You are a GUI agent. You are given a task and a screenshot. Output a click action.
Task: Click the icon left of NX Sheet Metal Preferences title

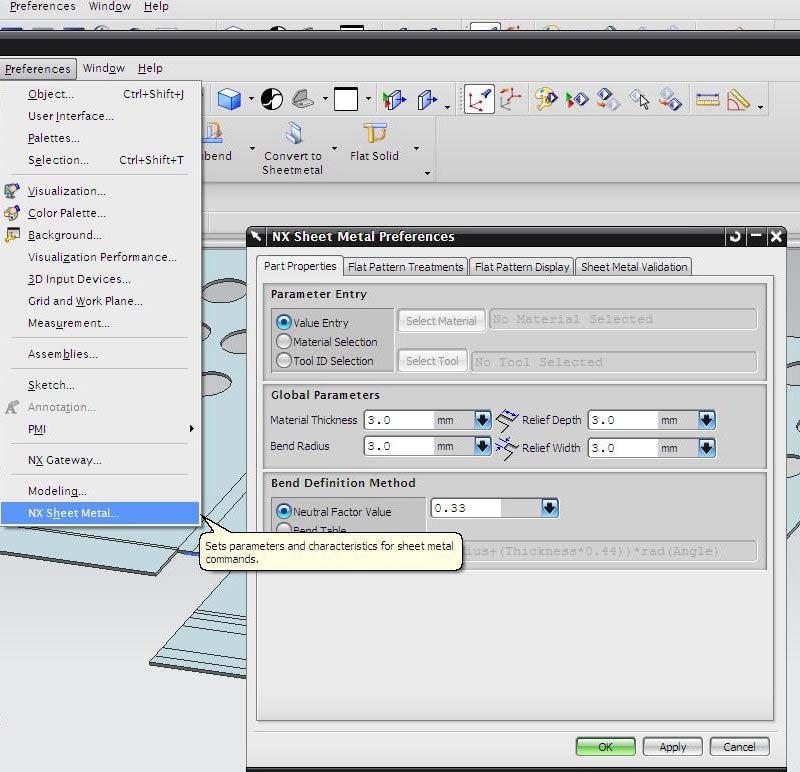pos(256,236)
